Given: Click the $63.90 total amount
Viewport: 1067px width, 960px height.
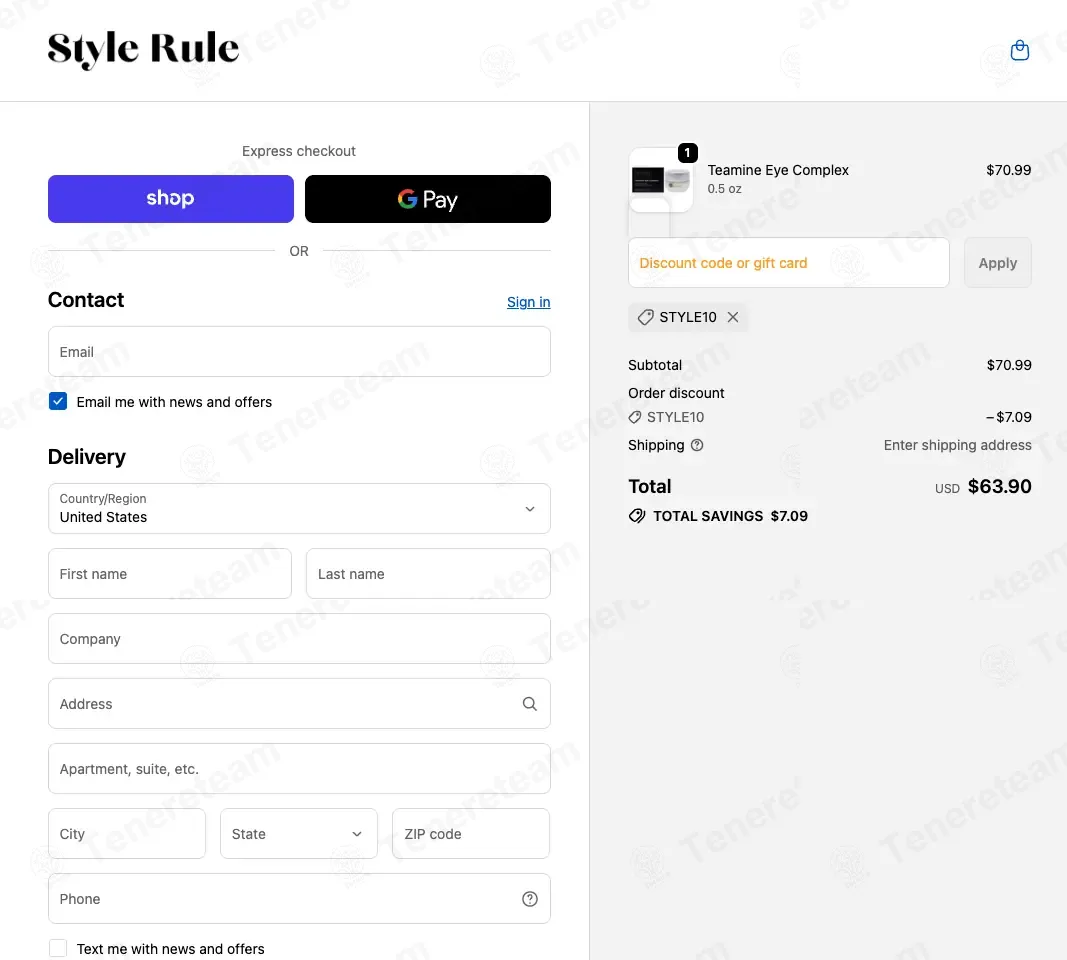Looking at the screenshot, I should (x=999, y=486).
